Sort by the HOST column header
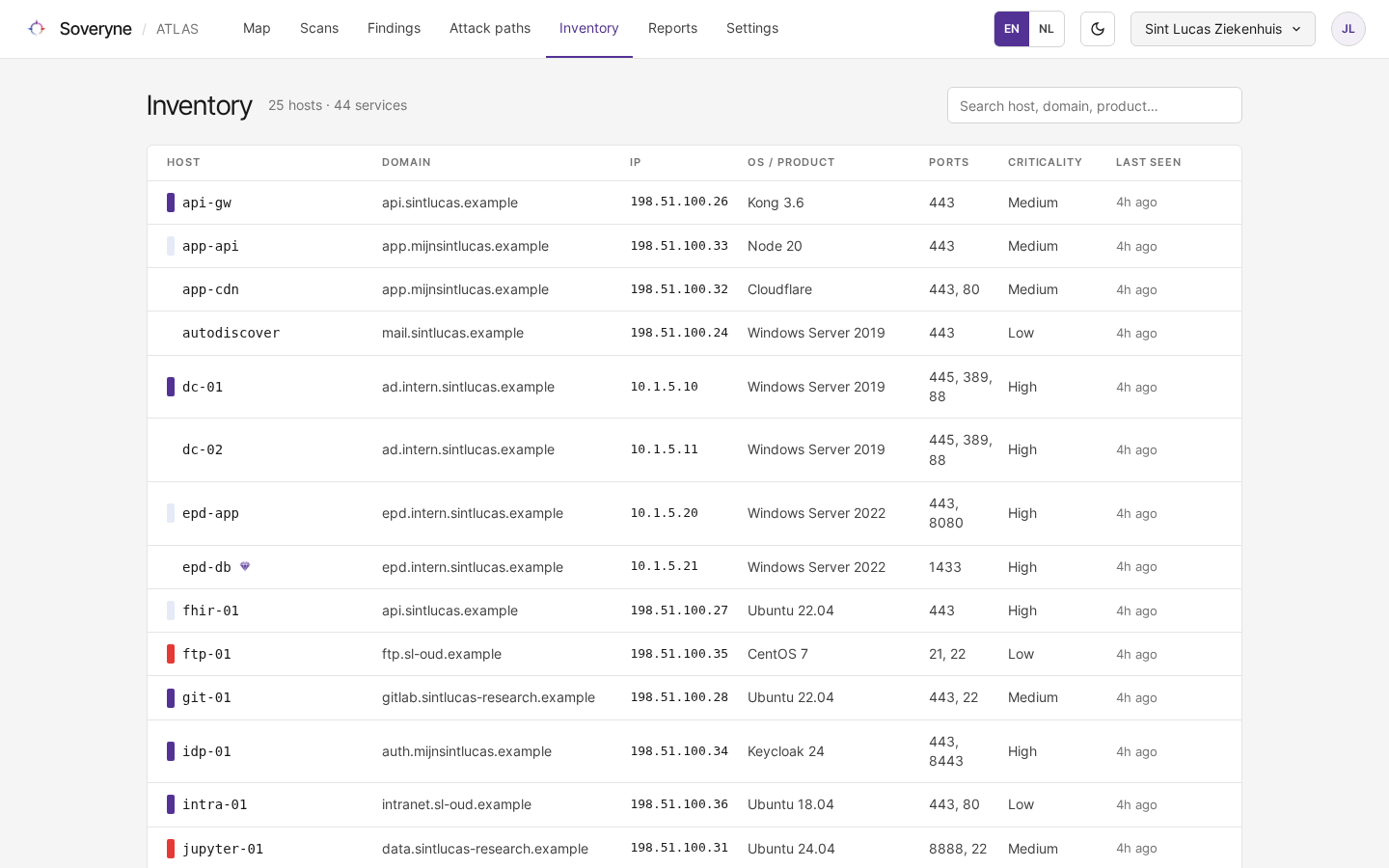Screen dimensions: 1389x868 183,162
